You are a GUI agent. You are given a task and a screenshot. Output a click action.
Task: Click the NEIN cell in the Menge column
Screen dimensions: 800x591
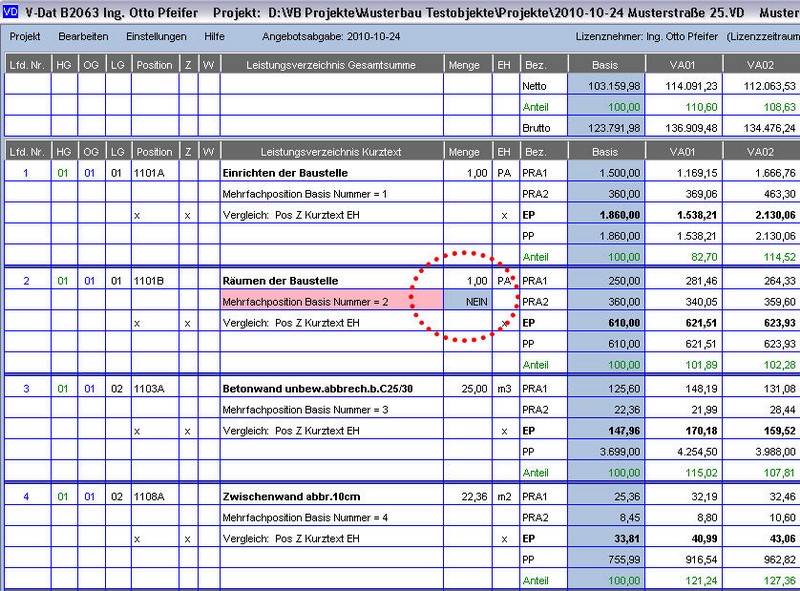(465, 301)
